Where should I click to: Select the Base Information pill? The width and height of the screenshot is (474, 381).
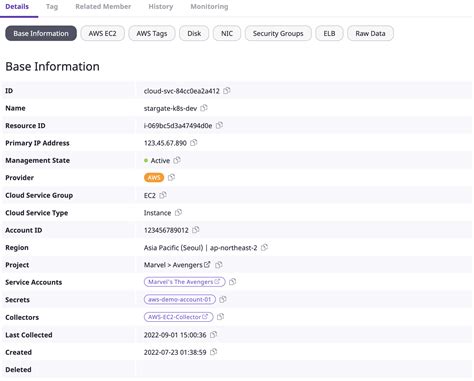[41, 33]
